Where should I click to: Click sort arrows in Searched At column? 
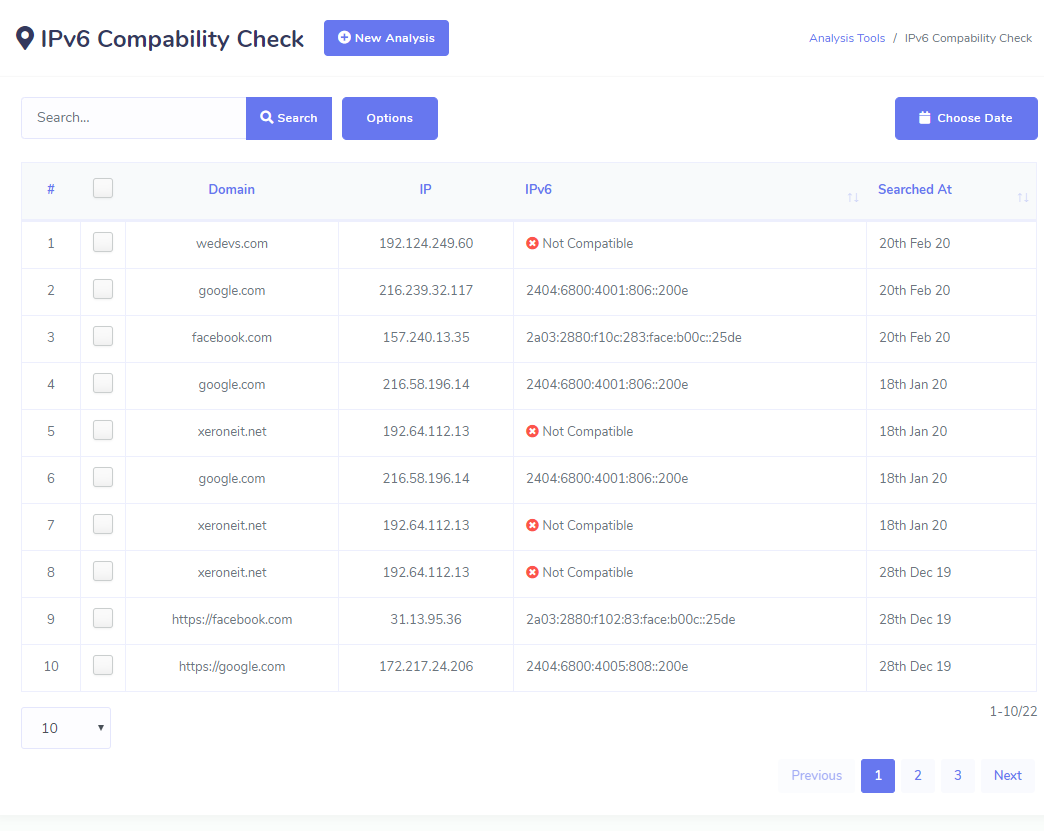click(x=1022, y=197)
